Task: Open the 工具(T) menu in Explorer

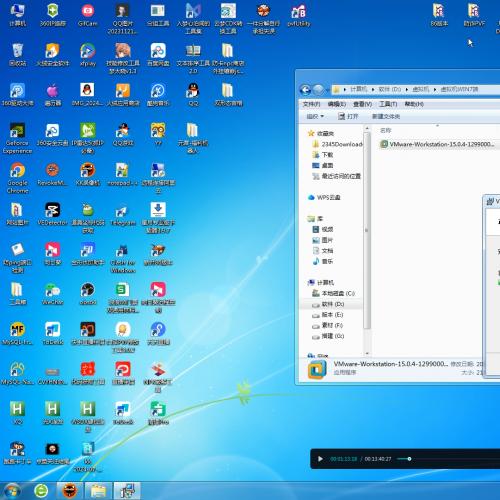Action: point(388,104)
